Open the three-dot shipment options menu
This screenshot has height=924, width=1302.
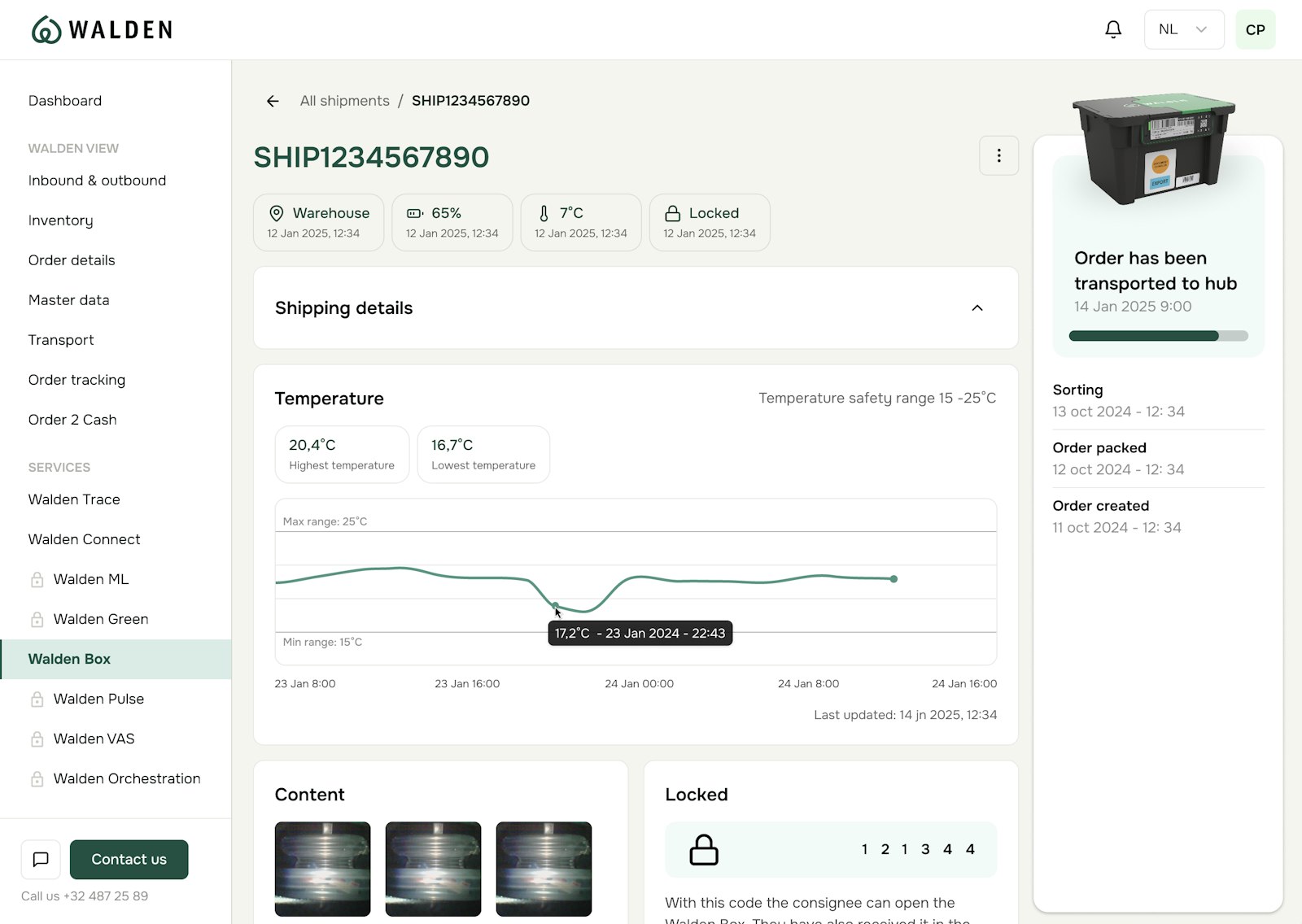(x=999, y=155)
